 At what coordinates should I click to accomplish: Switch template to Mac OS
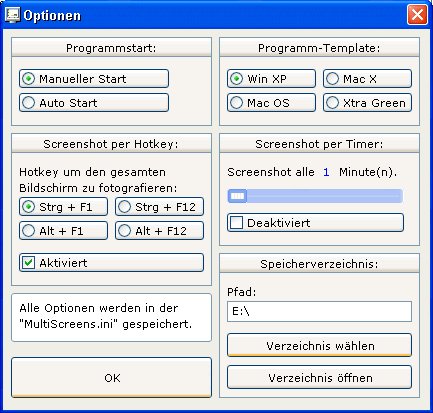271,103
